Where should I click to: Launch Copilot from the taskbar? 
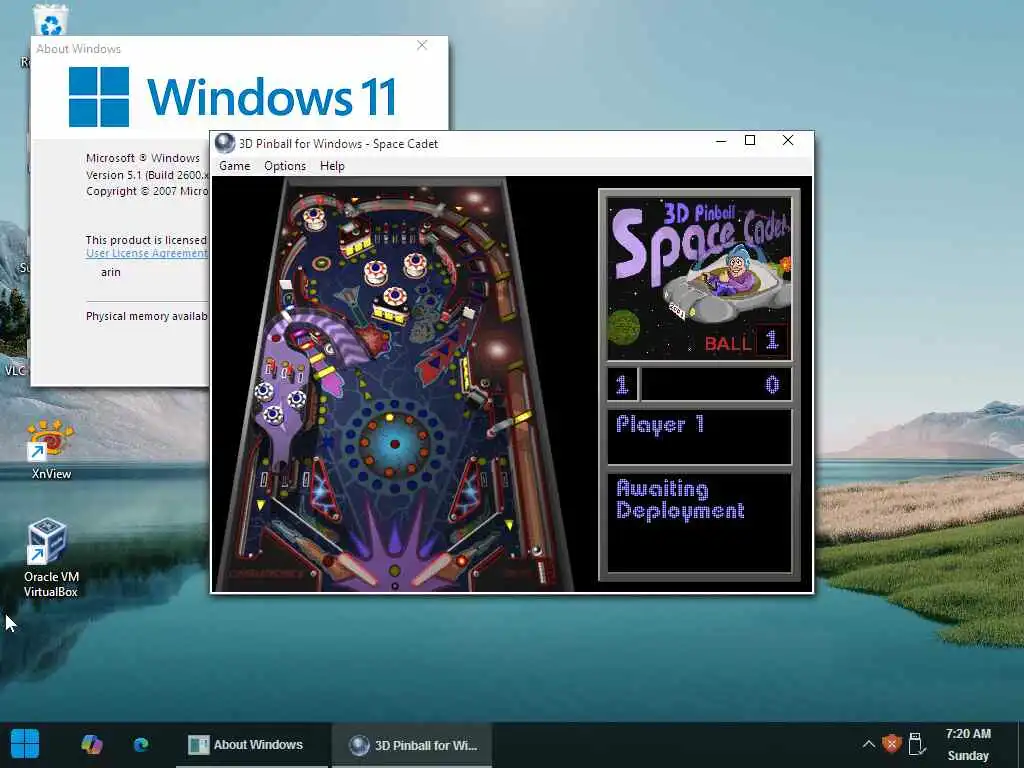[91, 744]
